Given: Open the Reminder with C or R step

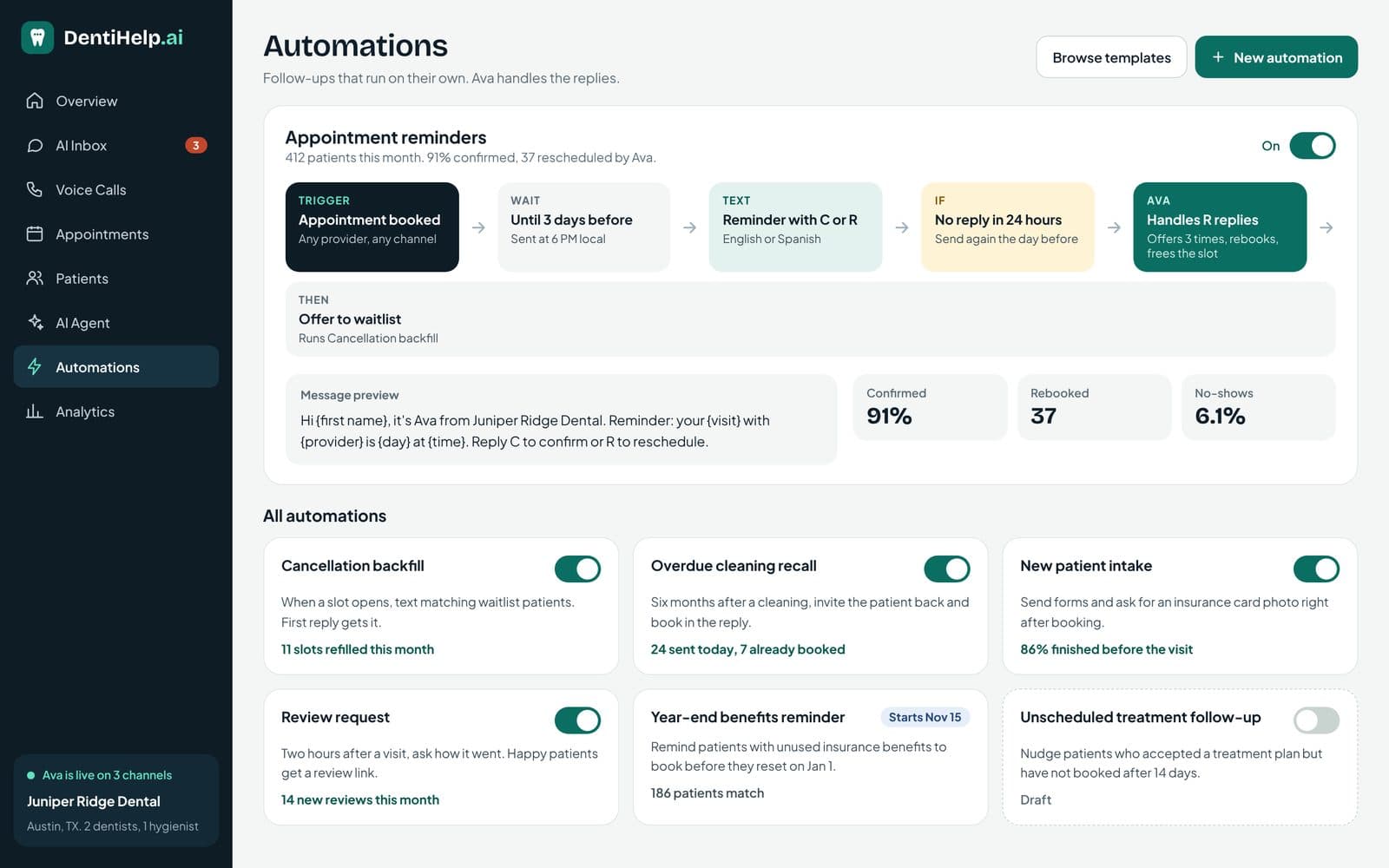Looking at the screenshot, I should [796, 227].
